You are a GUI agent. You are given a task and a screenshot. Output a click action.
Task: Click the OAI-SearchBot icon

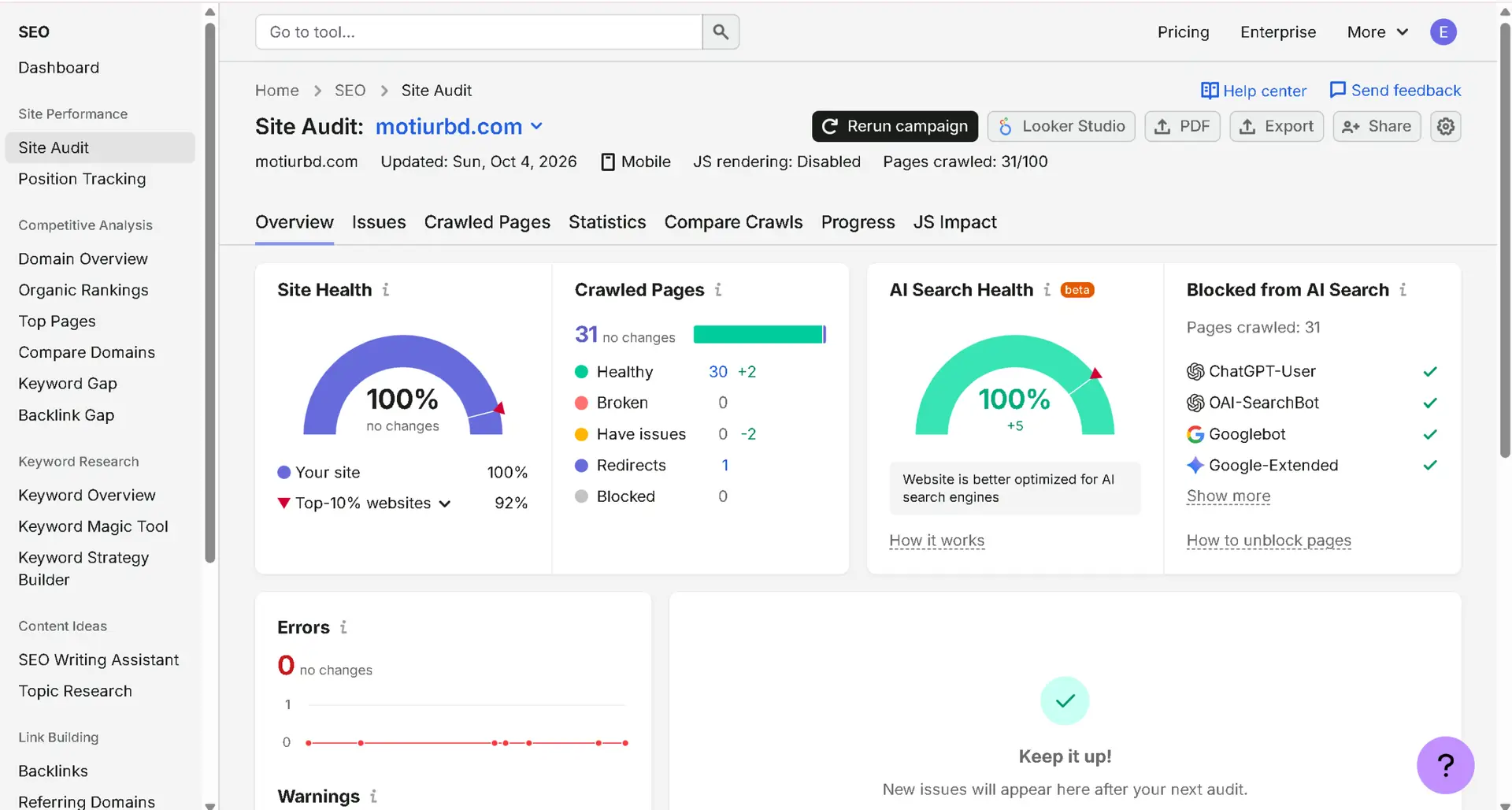[x=1195, y=403]
